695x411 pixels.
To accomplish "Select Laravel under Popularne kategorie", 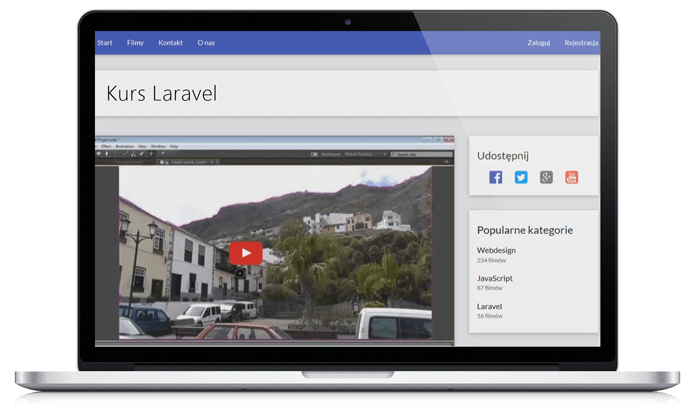I will tap(490, 306).
